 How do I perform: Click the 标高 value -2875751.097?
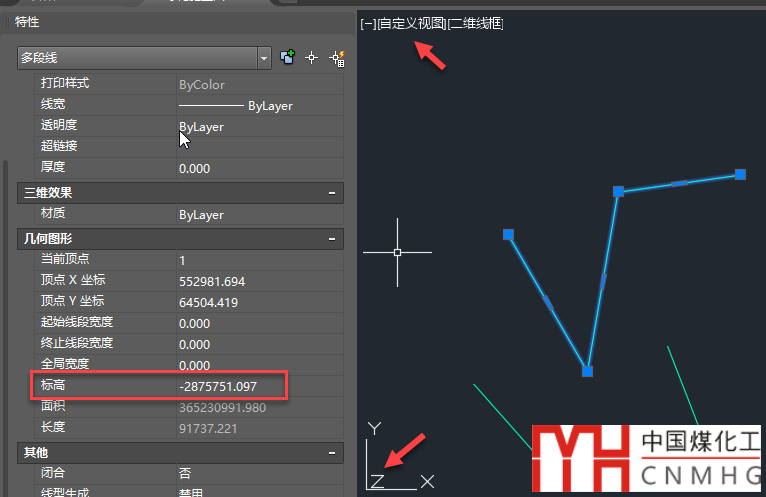(x=218, y=387)
